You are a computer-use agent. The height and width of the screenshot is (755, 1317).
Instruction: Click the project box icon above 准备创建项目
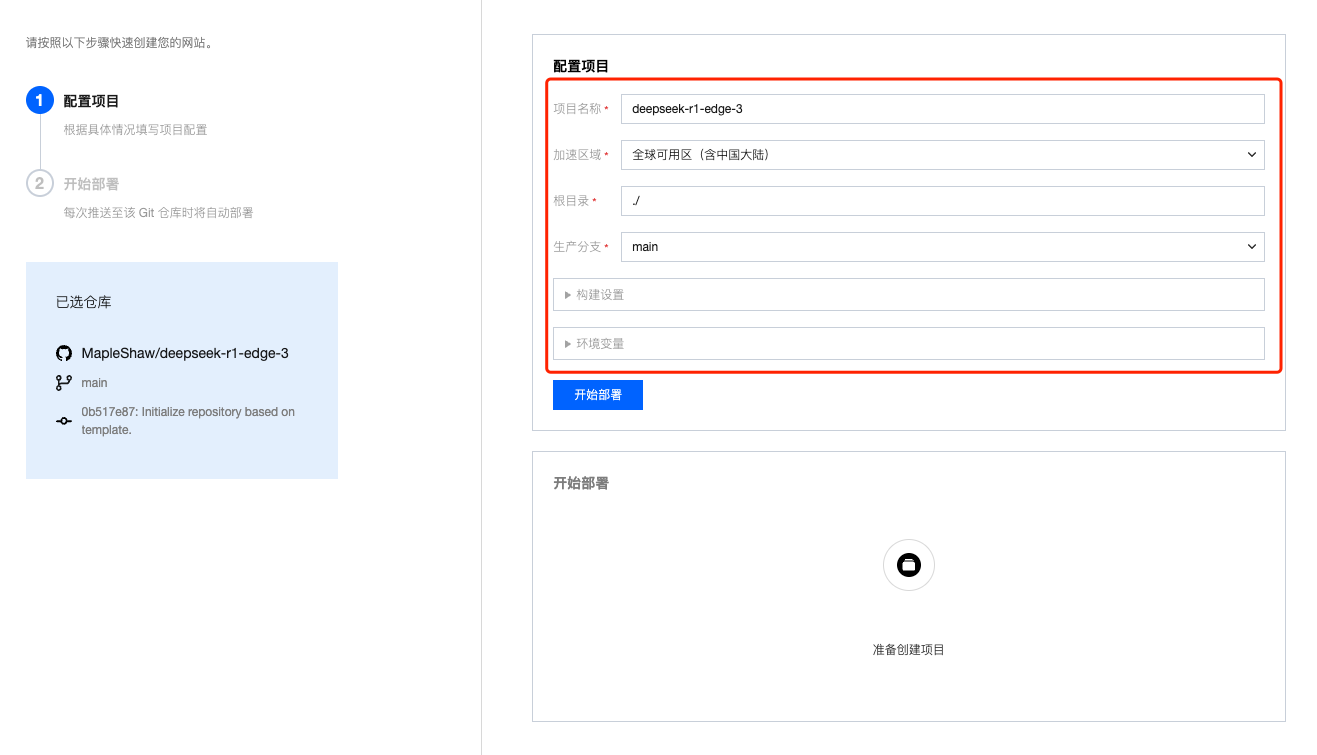[908, 565]
